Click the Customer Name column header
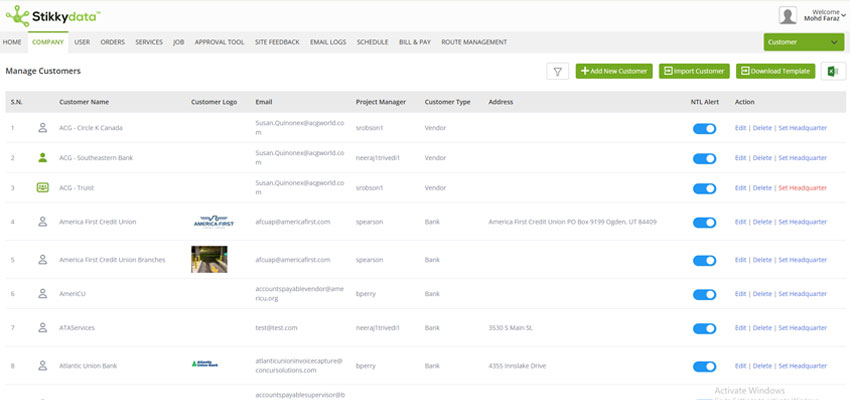The height and width of the screenshot is (400, 850). click(x=84, y=102)
